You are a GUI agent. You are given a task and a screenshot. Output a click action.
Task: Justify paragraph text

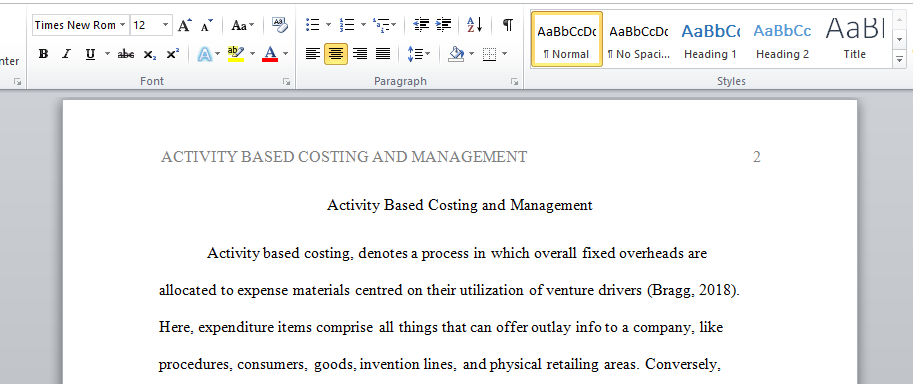pyautogui.click(x=383, y=54)
